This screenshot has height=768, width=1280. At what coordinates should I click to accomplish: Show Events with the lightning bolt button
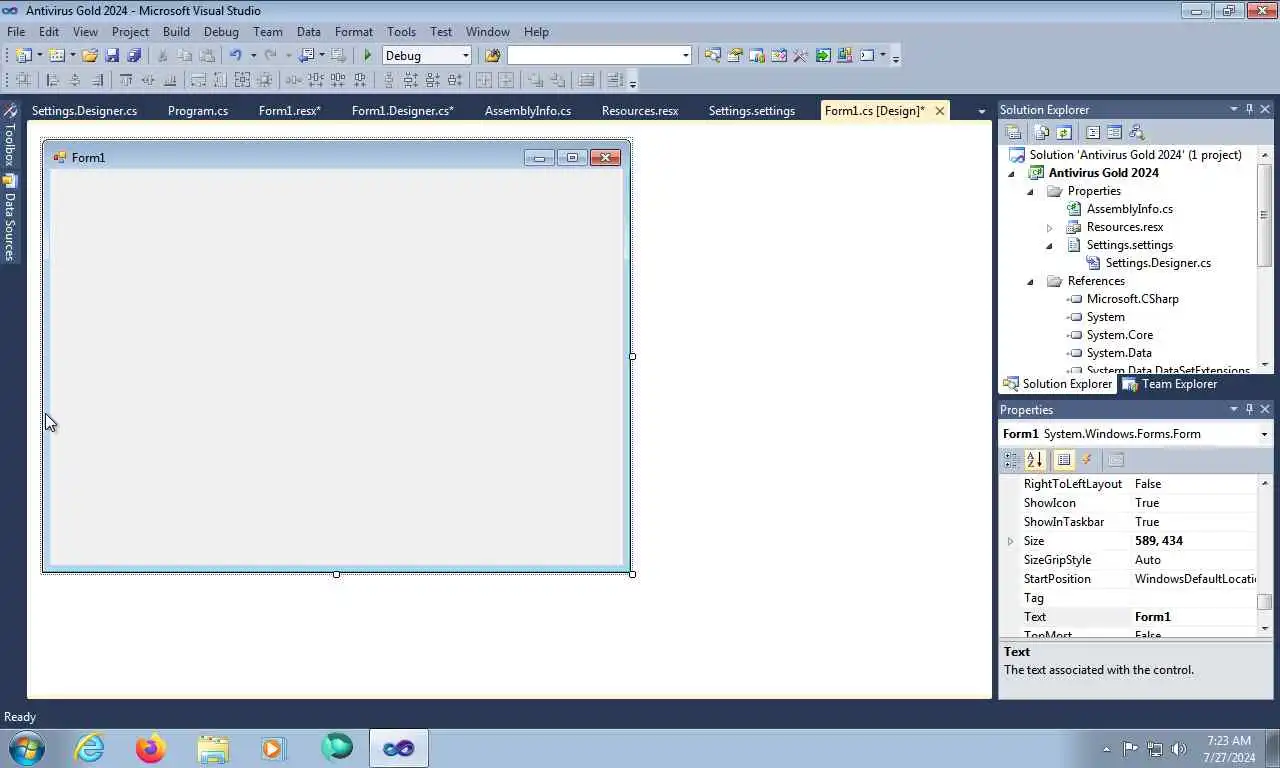1087,460
